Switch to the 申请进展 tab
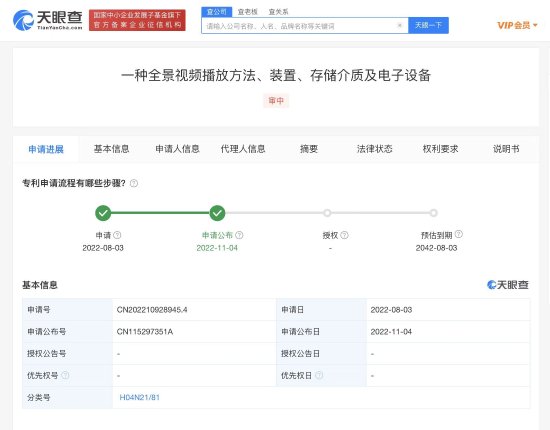This screenshot has height=430, width=550. [46, 149]
